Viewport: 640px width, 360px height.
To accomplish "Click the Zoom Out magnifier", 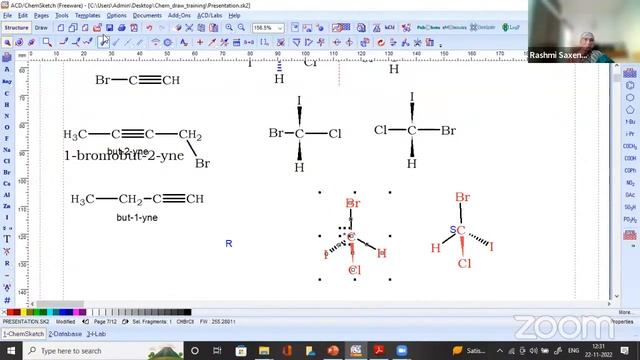I will point(241,28).
